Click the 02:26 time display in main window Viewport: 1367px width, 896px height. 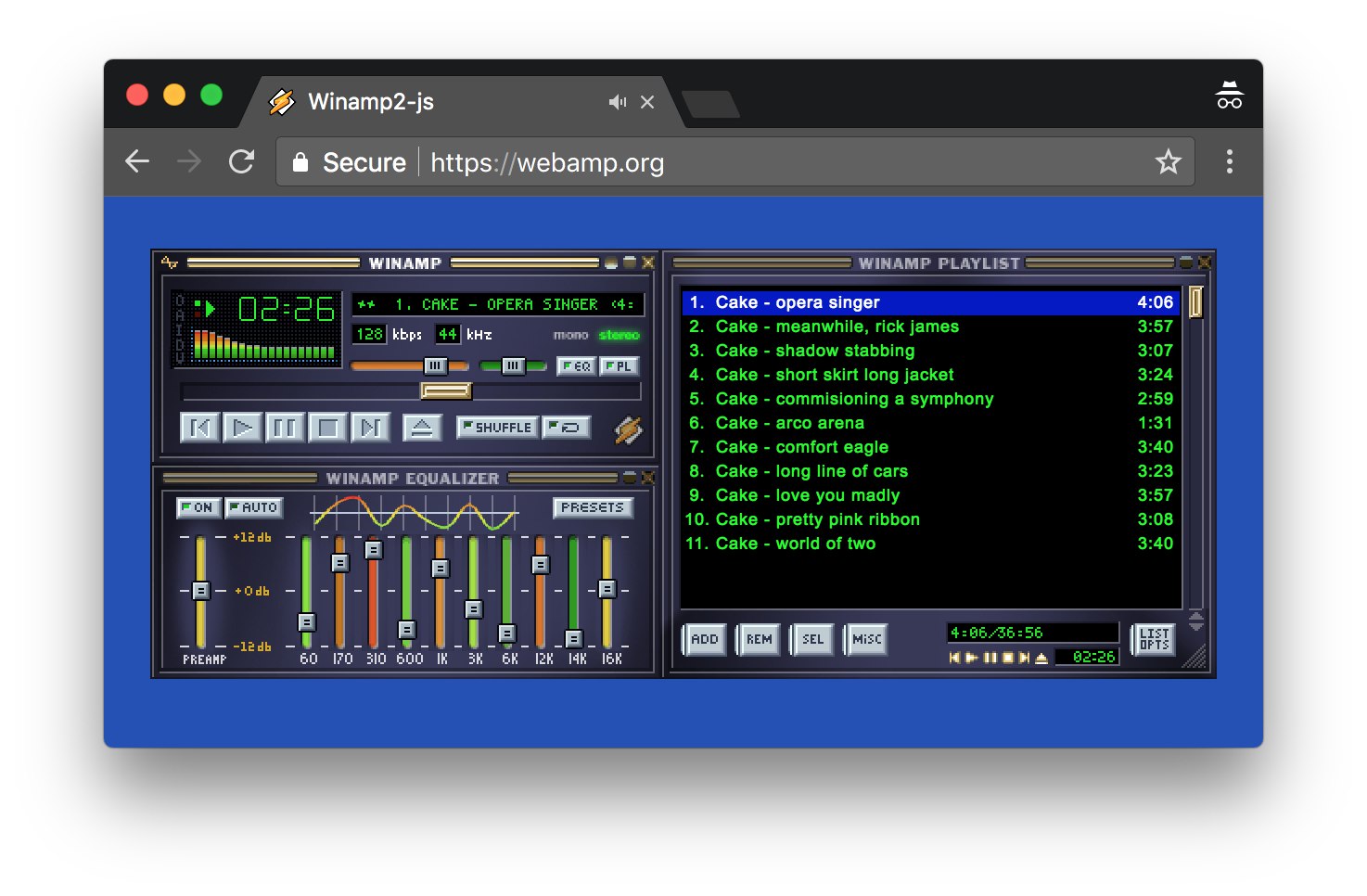pyautogui.click(x=287, y=309)
